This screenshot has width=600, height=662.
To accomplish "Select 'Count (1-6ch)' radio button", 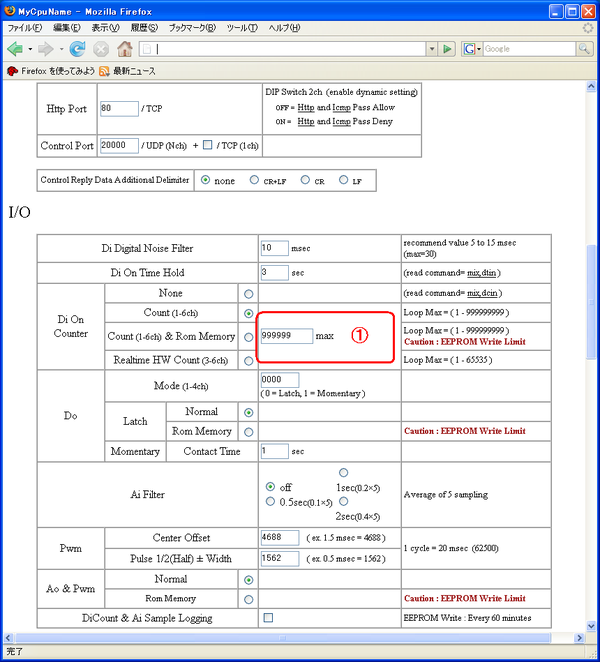I will click(249, 314).
